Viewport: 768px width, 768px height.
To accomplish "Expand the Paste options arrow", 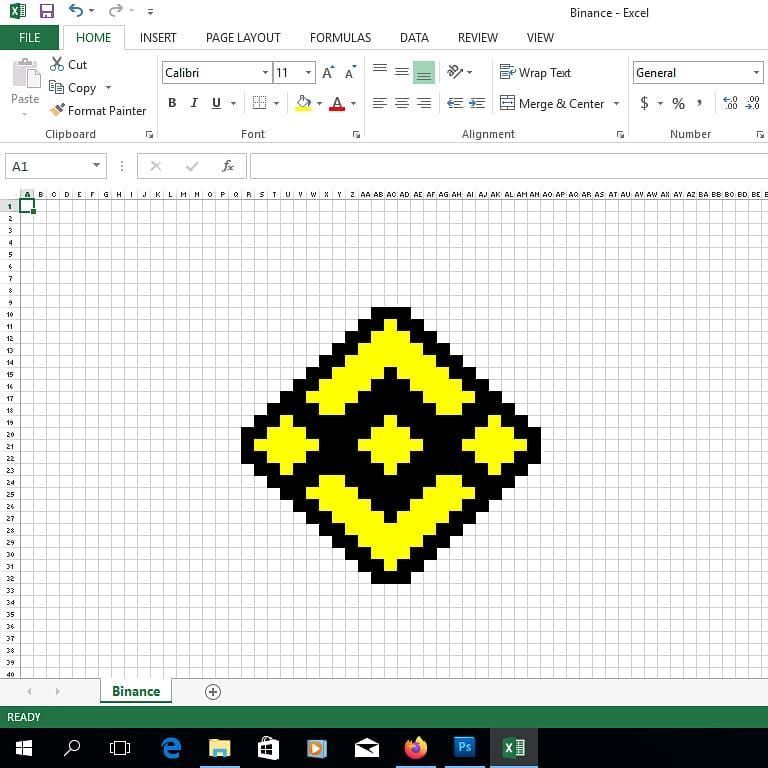I will pyautogui.click(x=24, y=115).
